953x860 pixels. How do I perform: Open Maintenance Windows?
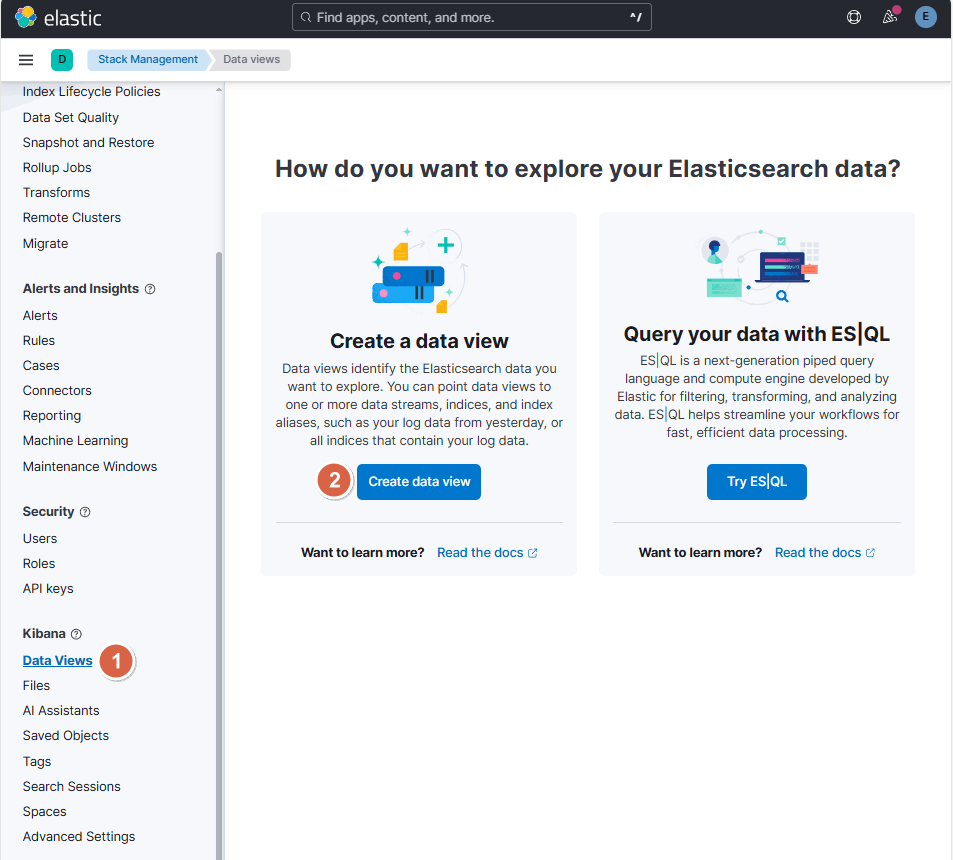tap(90, 467)
